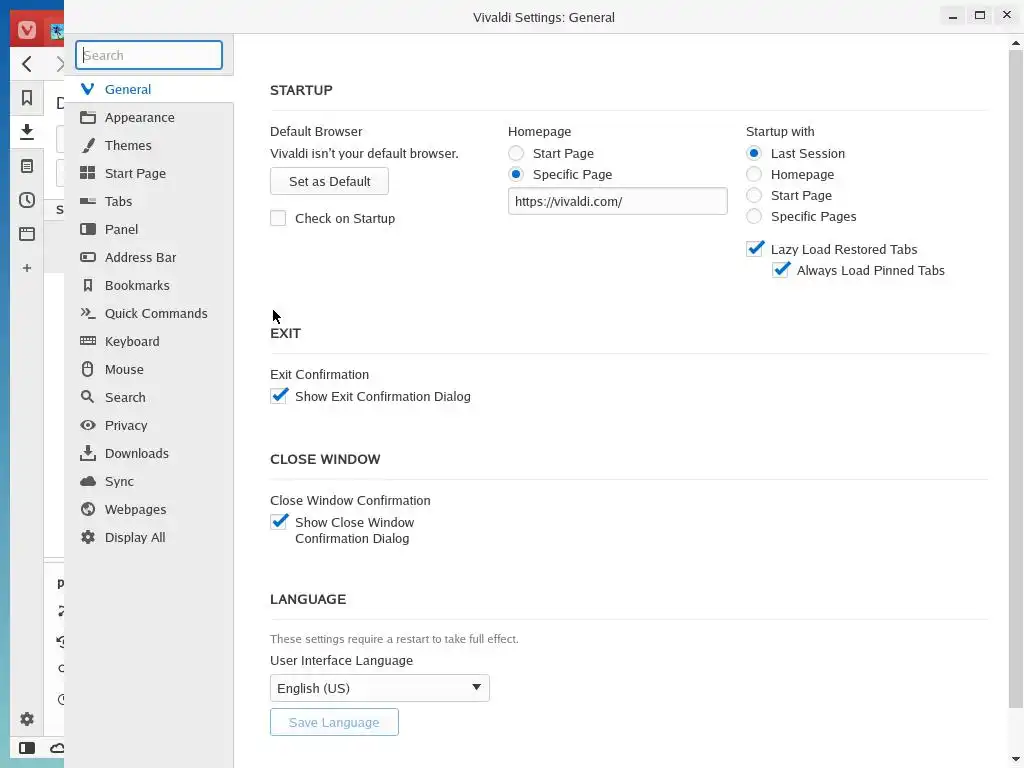Open the History panel clock icon
Screen dimensions: 1024x768
[x=27, y=200]
